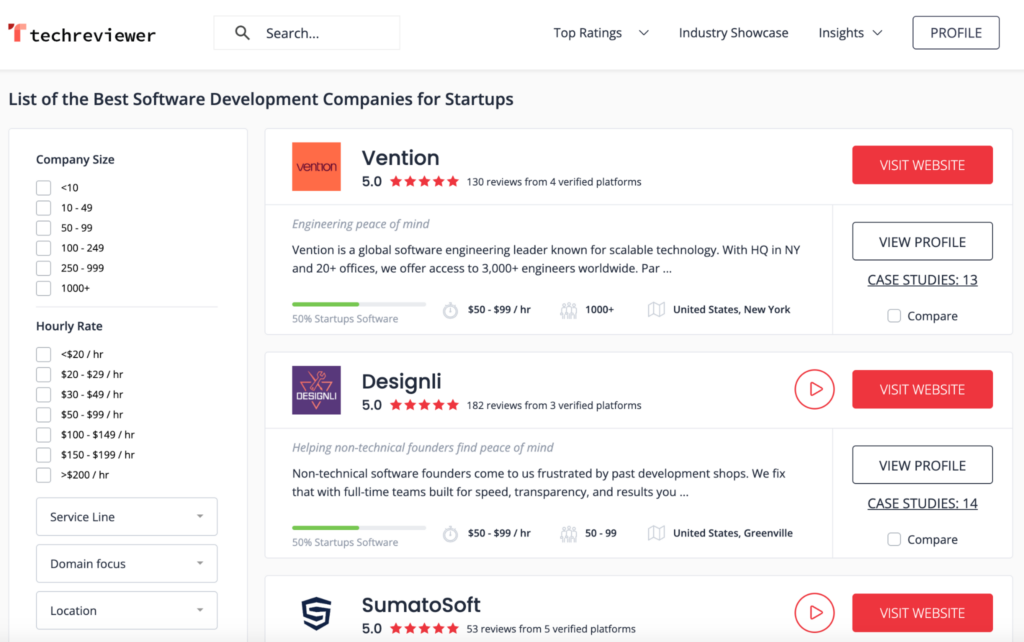This screenshot has width=1024, height=642.
Task: Click Vention's 50% Startups Software bar
Action: pos(359,304)
